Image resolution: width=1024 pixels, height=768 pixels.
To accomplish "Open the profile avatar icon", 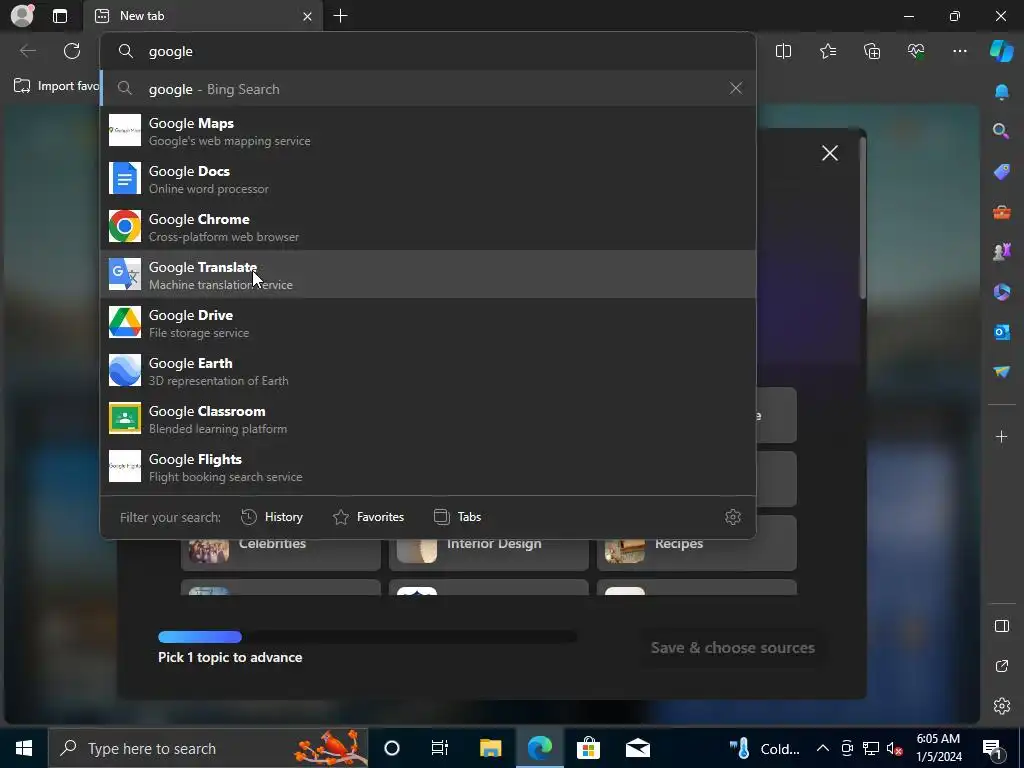I will (x=22, y=16).
